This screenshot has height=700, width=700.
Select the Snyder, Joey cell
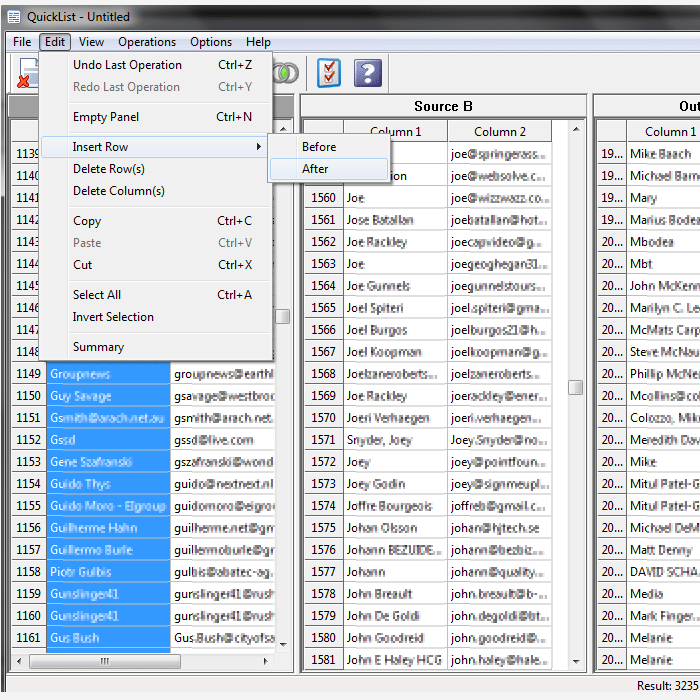pyautogui.click(x=396, y=440)
